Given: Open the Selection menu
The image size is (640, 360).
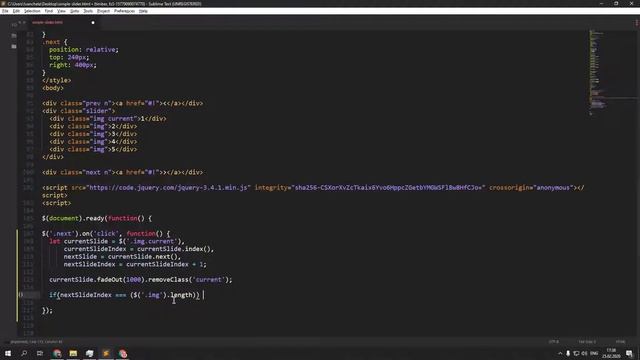Looking at the screenshot, I should (x=32, y=11).
